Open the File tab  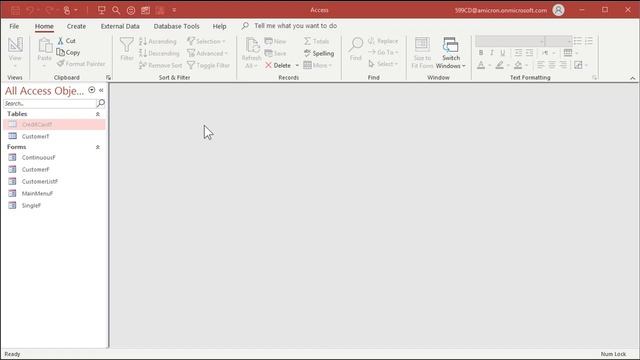click(x=14, y=26)
